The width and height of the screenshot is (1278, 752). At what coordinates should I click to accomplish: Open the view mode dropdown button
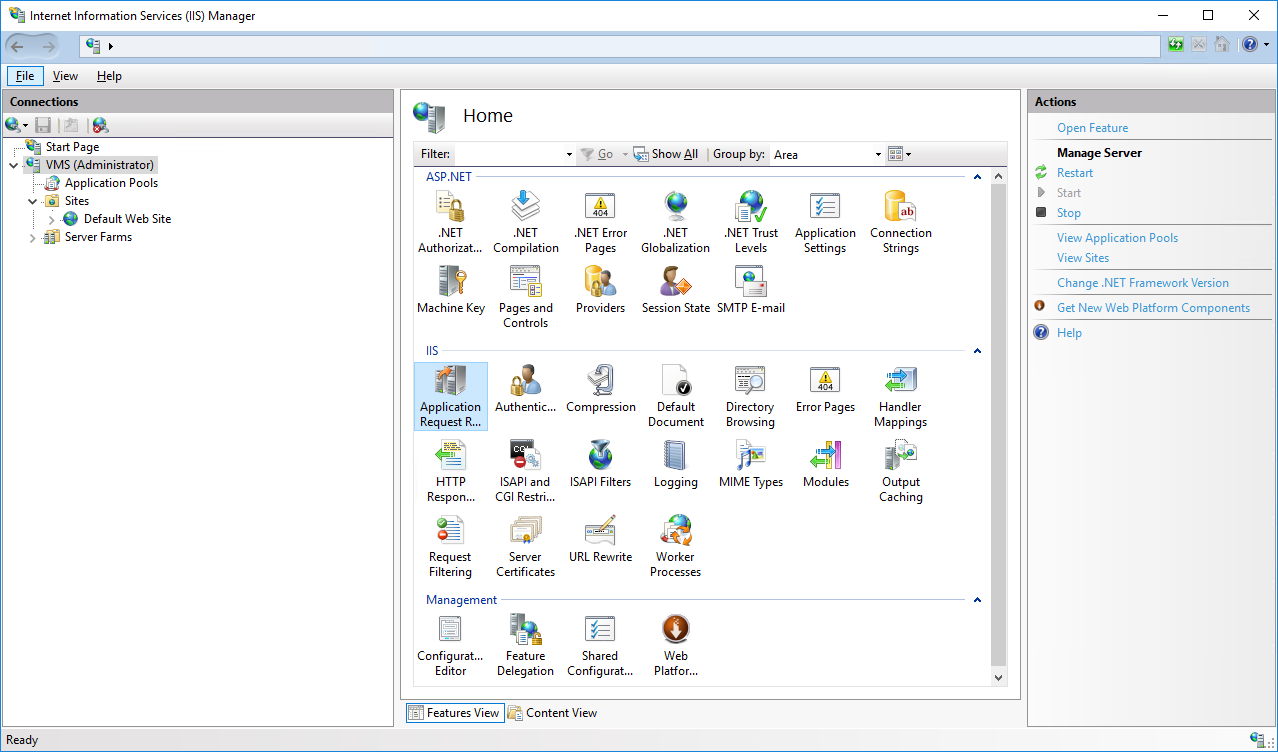tap(900, 154)
